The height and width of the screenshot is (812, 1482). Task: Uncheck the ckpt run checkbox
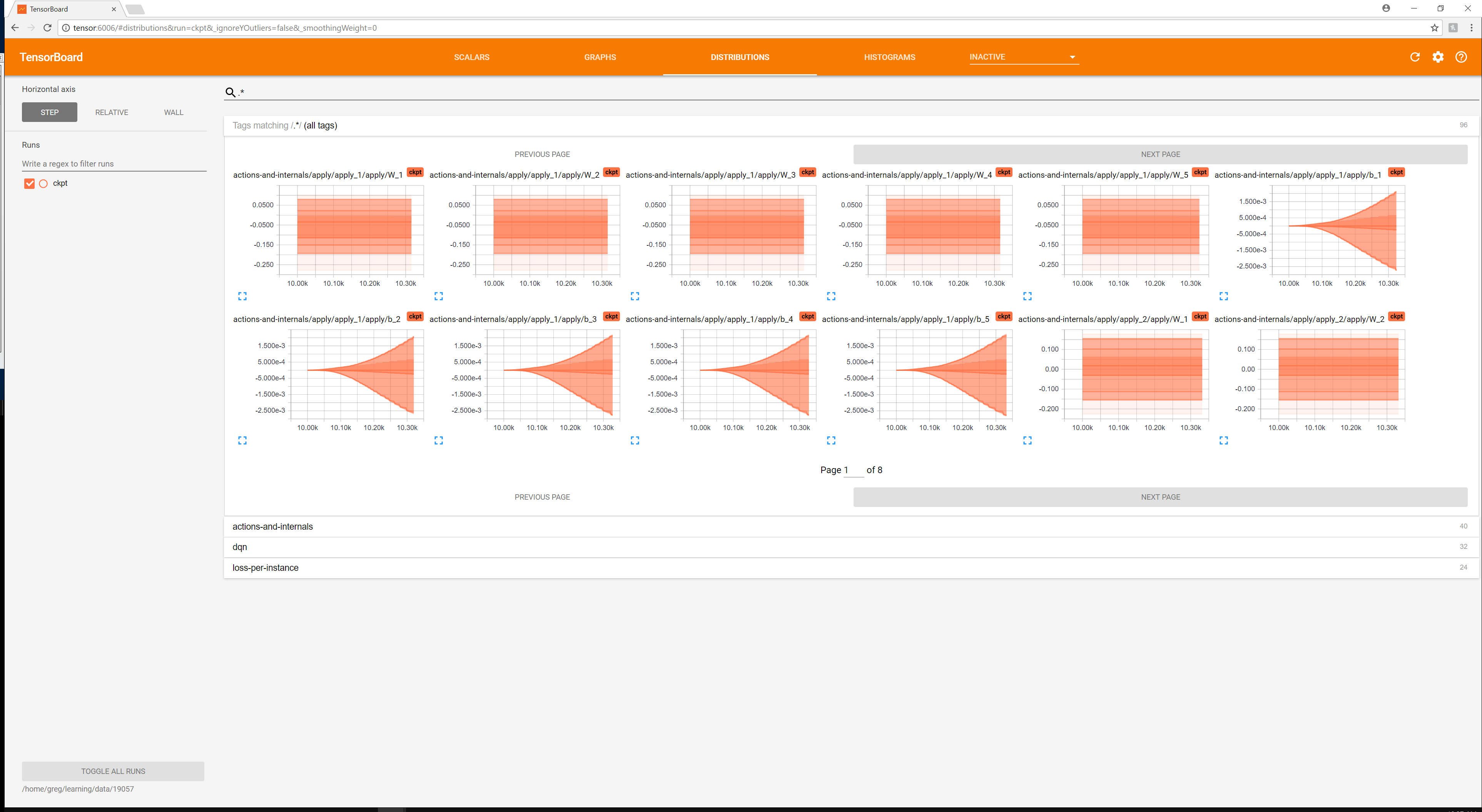click(29, 183)
